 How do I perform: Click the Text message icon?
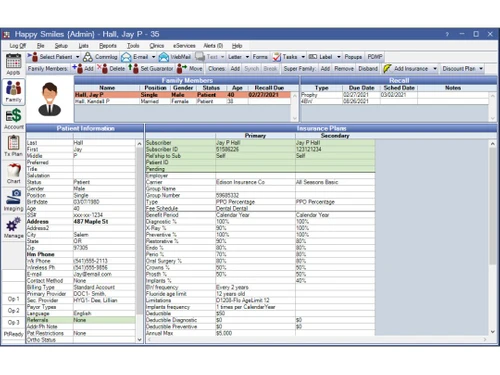(x=200, y=57)
